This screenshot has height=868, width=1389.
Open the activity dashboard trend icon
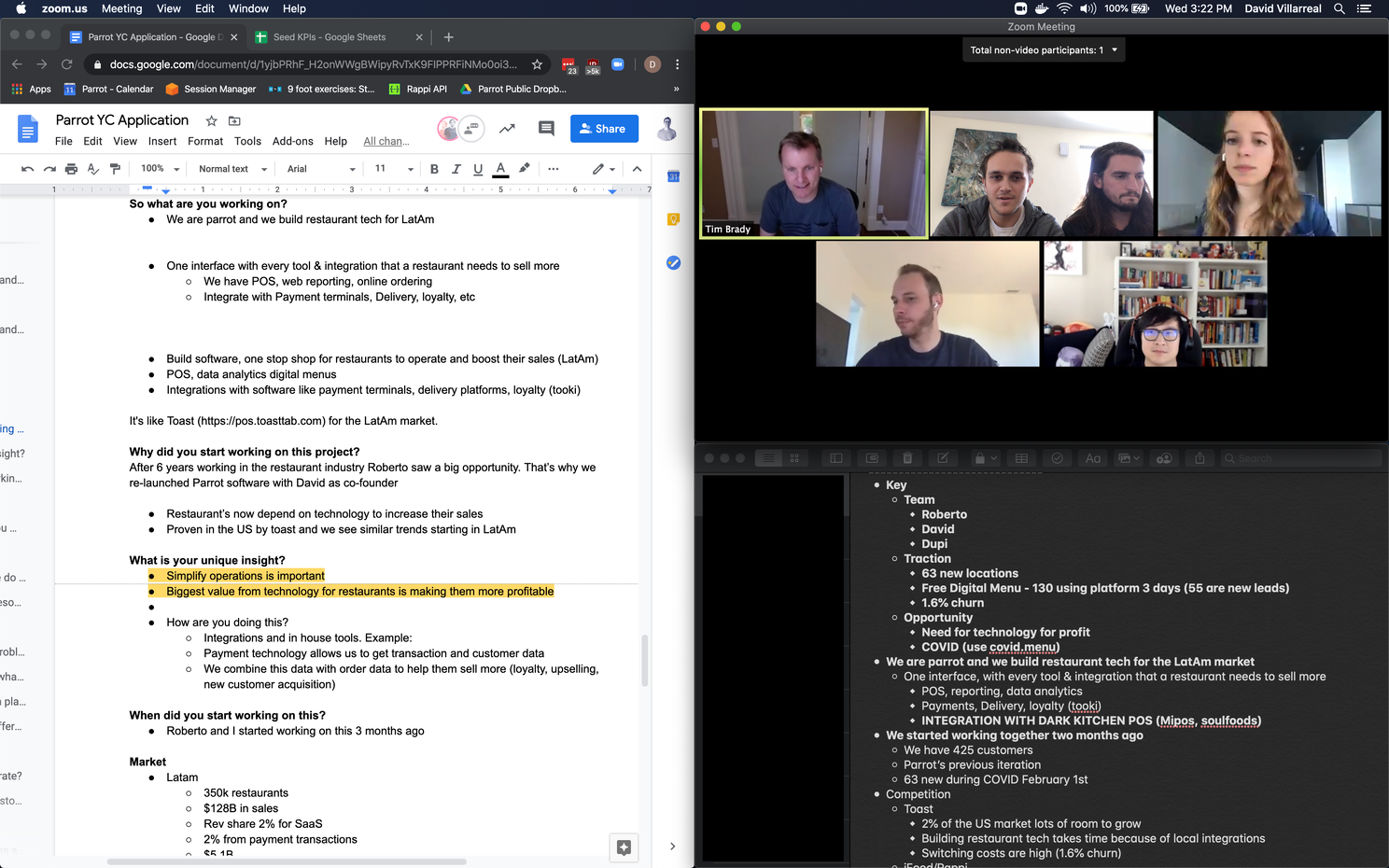(507, 129)
